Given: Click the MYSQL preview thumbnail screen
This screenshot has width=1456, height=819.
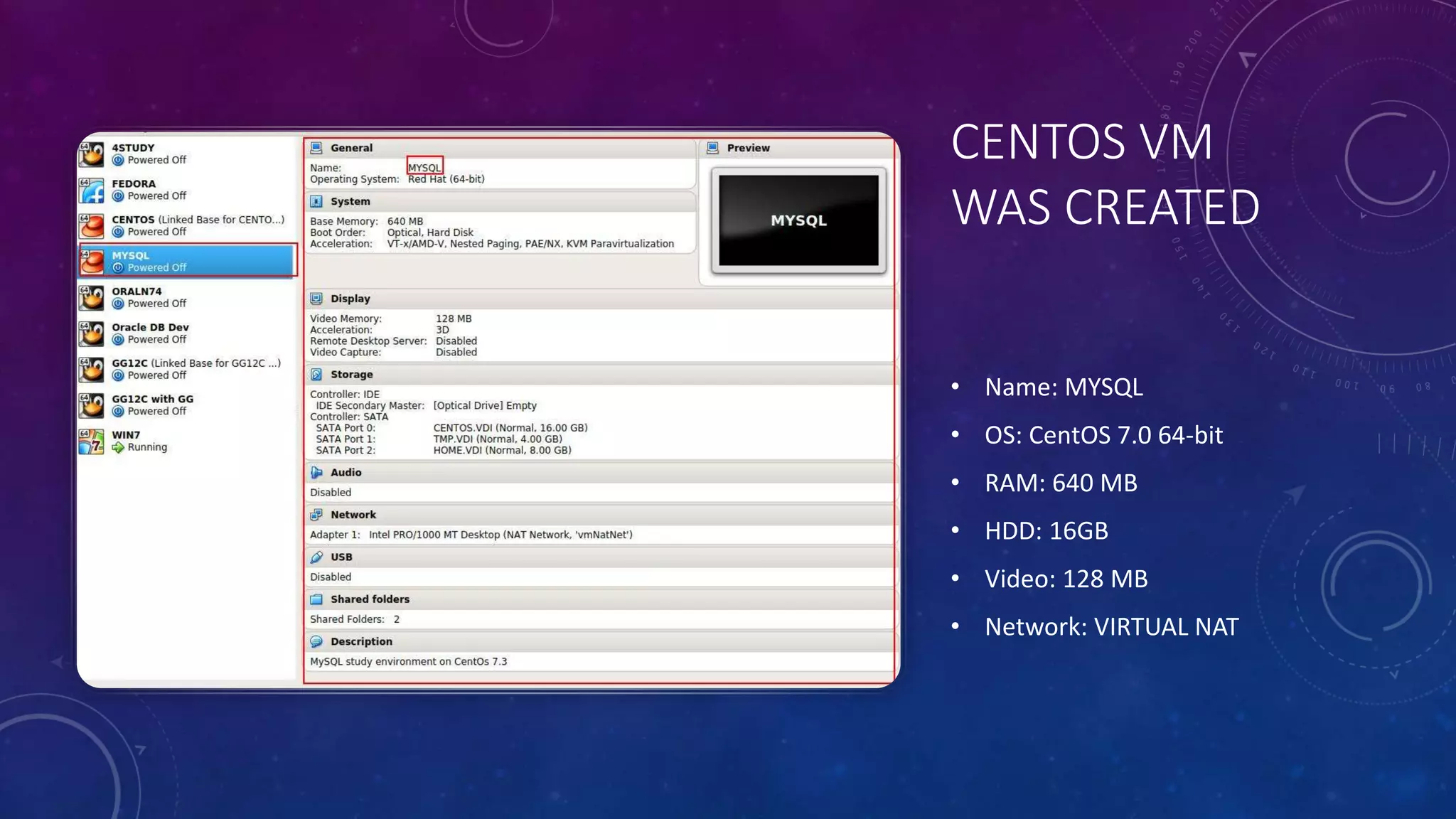Looking at the screenshot, I should (x=798, y=220).
